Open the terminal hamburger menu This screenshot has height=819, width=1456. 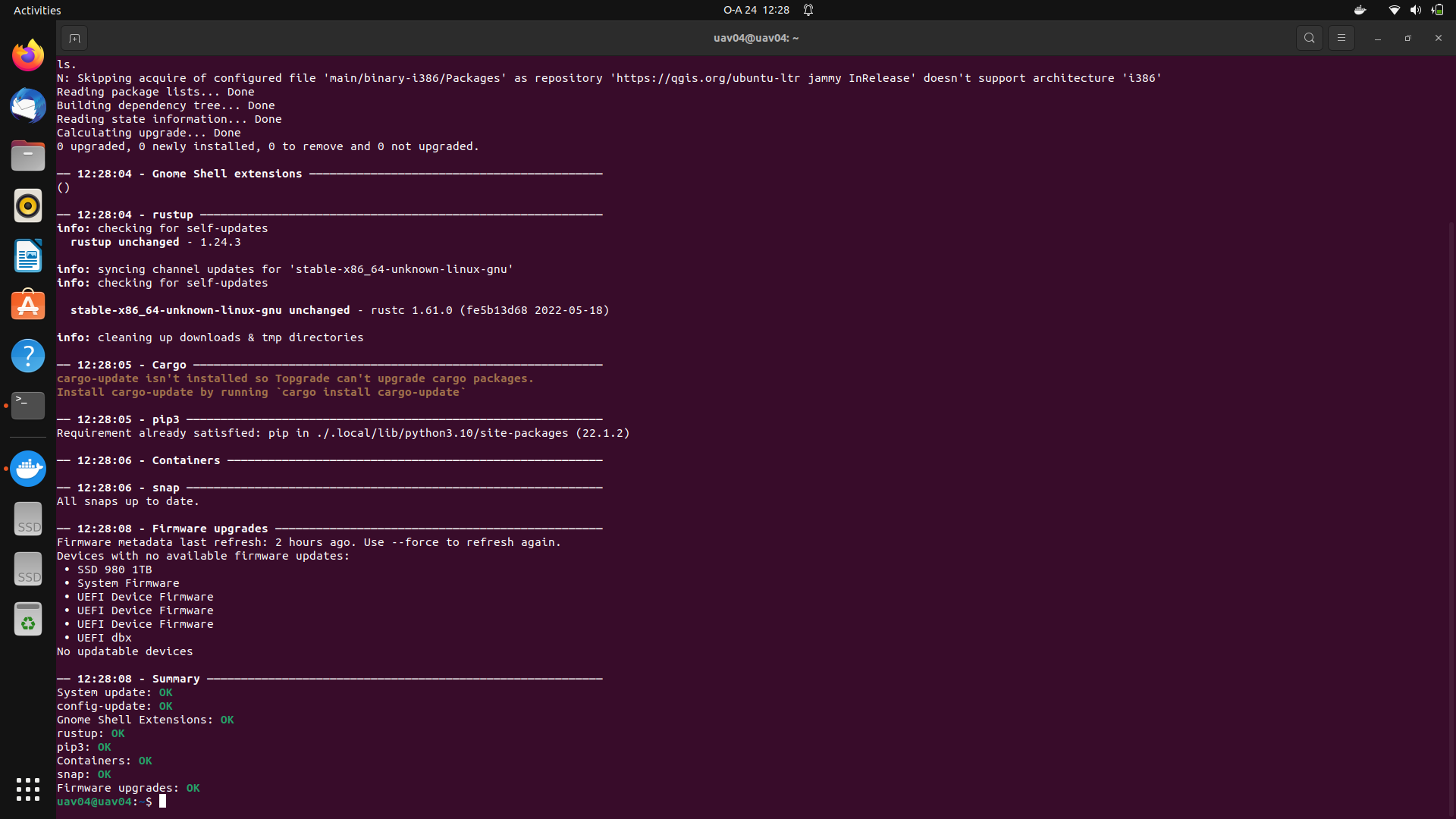coord(1341,38)
